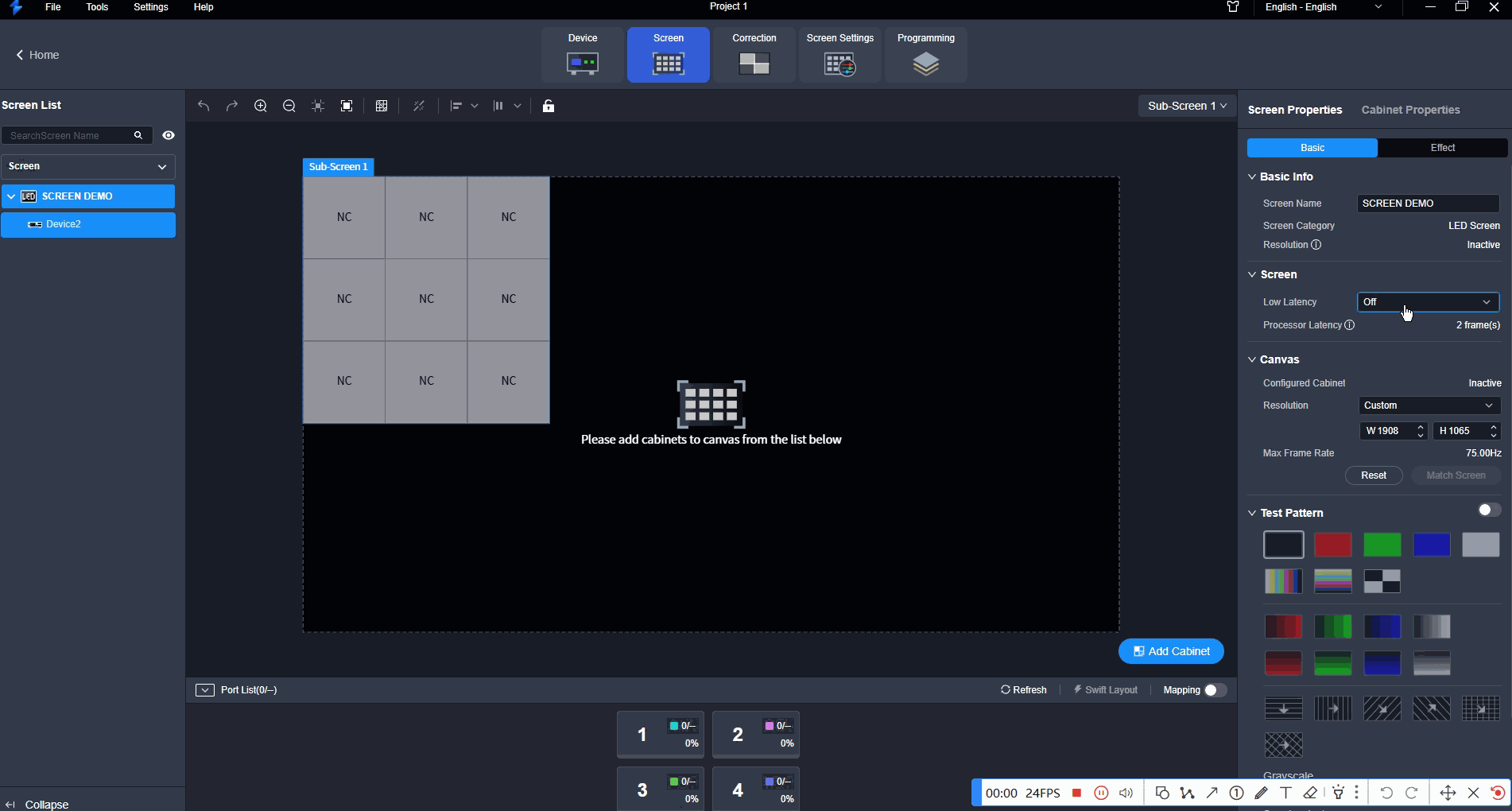Click the canvas width W 1908 stepper
This screenshot has height=811, width=1512.
(1421, 431)
